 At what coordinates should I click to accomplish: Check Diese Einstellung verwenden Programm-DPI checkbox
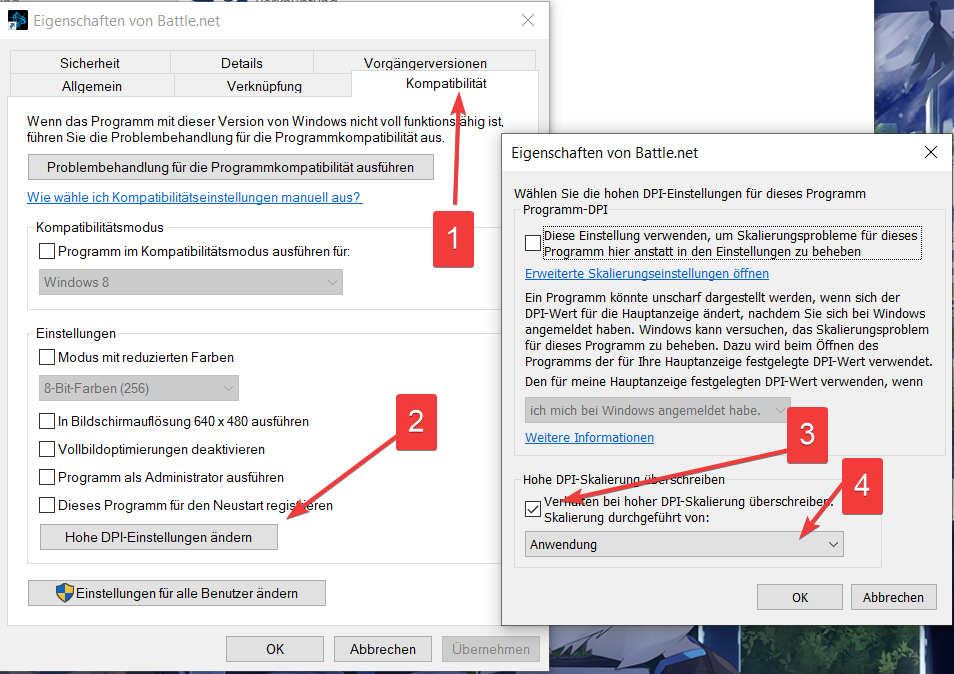tap(533, 243)
